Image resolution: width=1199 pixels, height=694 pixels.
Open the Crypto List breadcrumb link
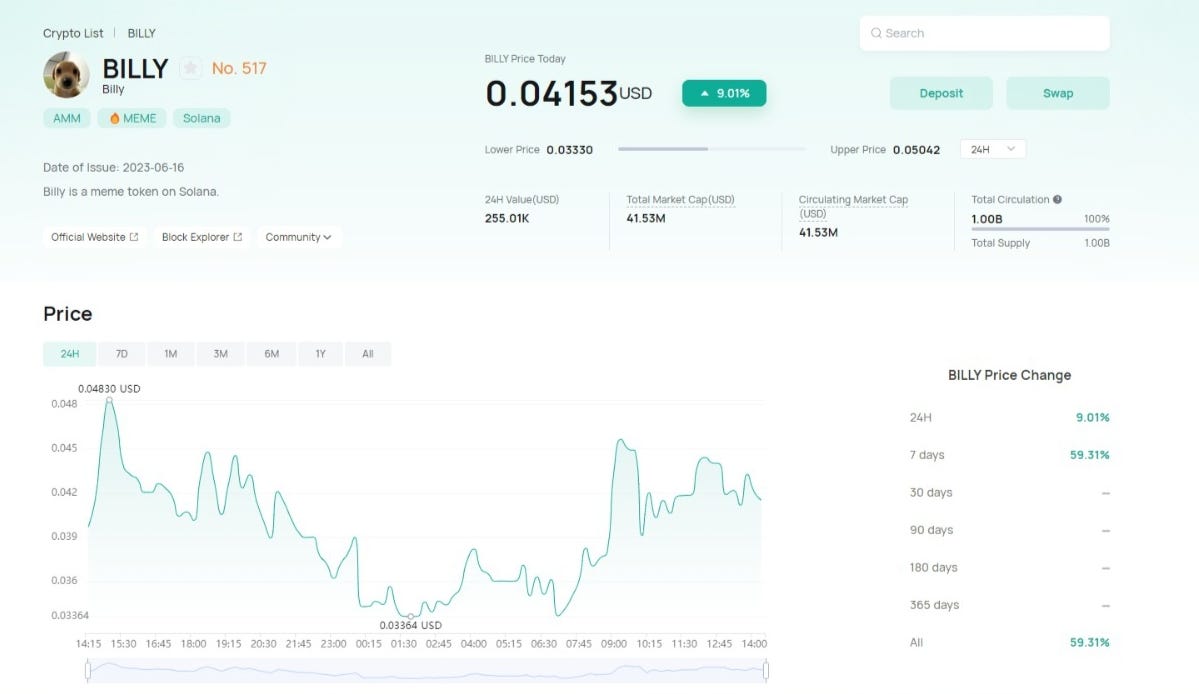tap(73, 33)
